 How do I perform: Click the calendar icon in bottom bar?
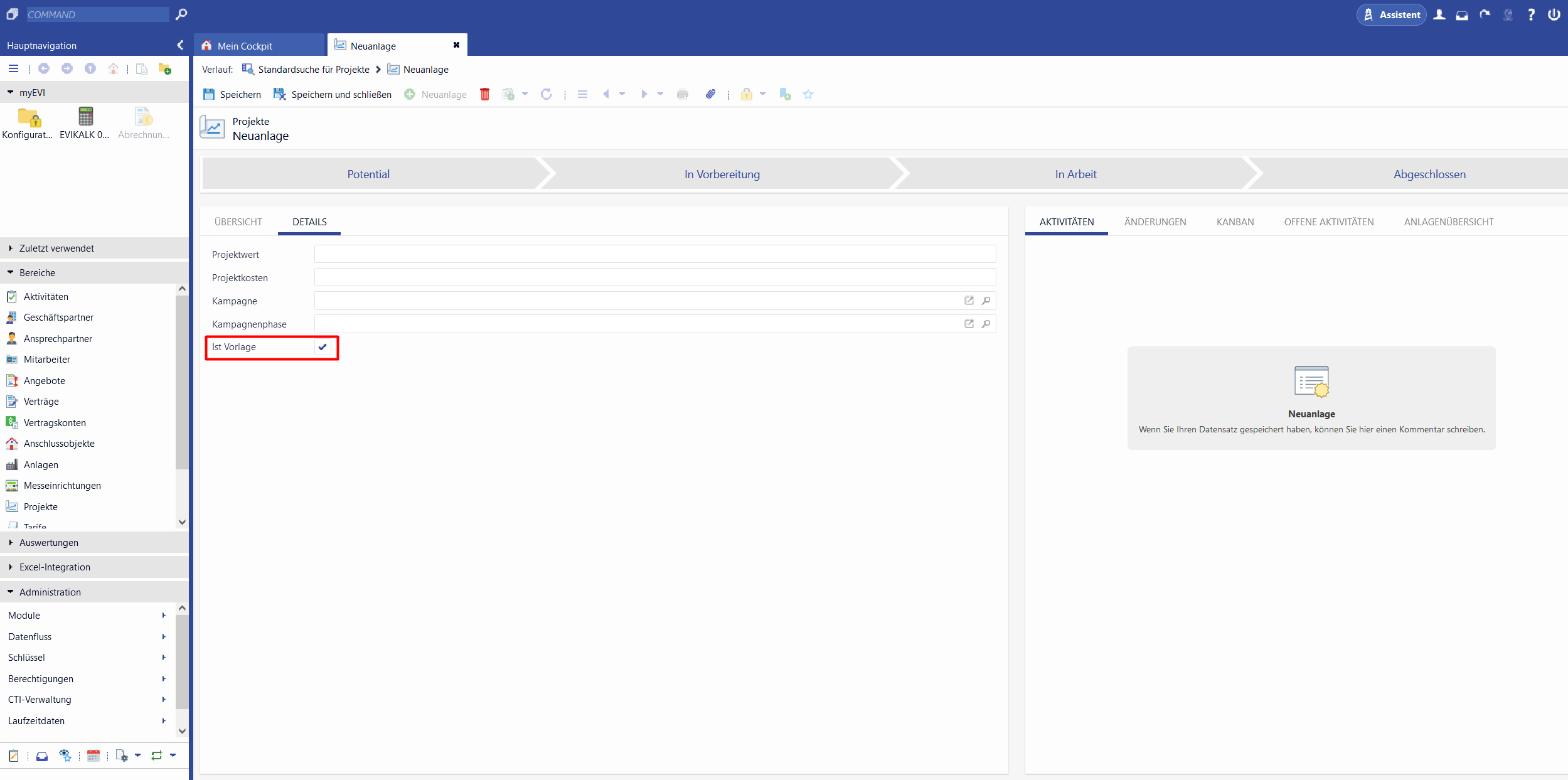click(93, 756)
